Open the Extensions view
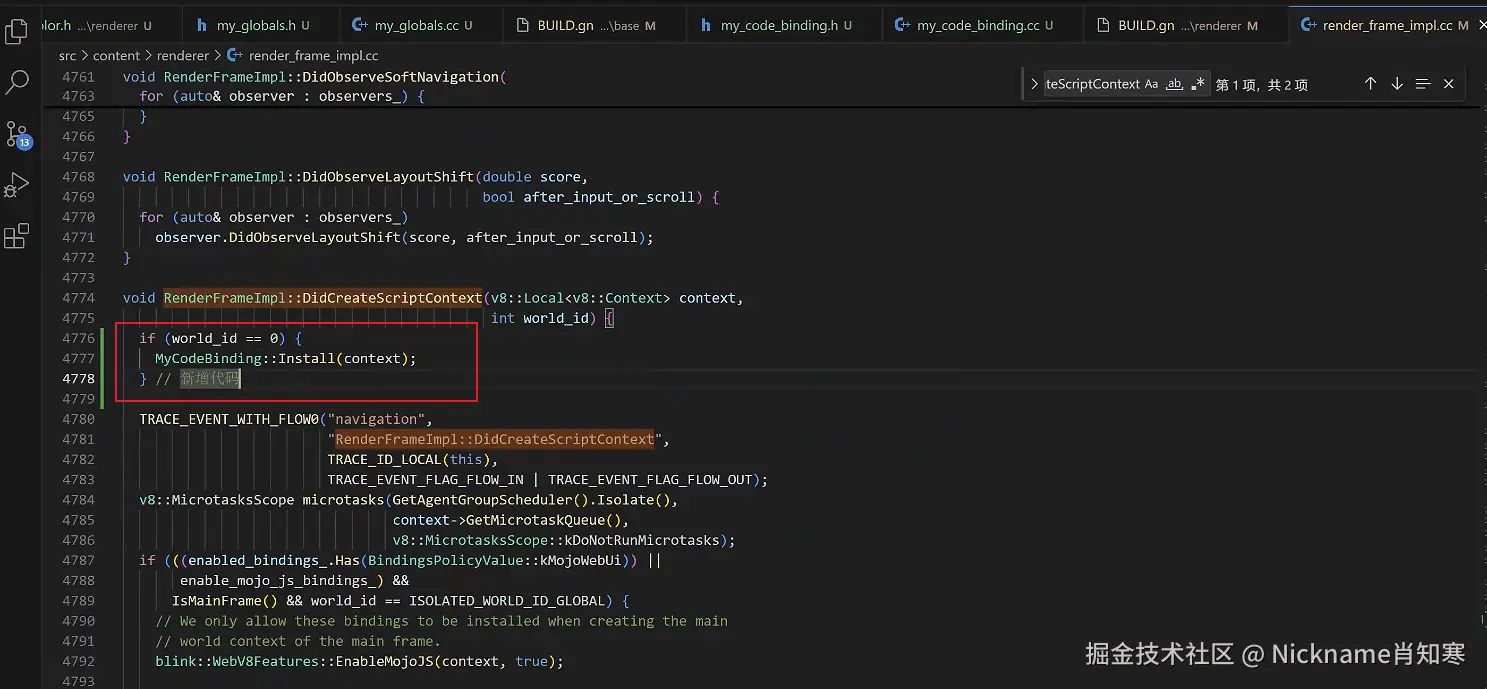Image resolution: width=1487 pixels, height=689 pixels. [x=17, y=237]
